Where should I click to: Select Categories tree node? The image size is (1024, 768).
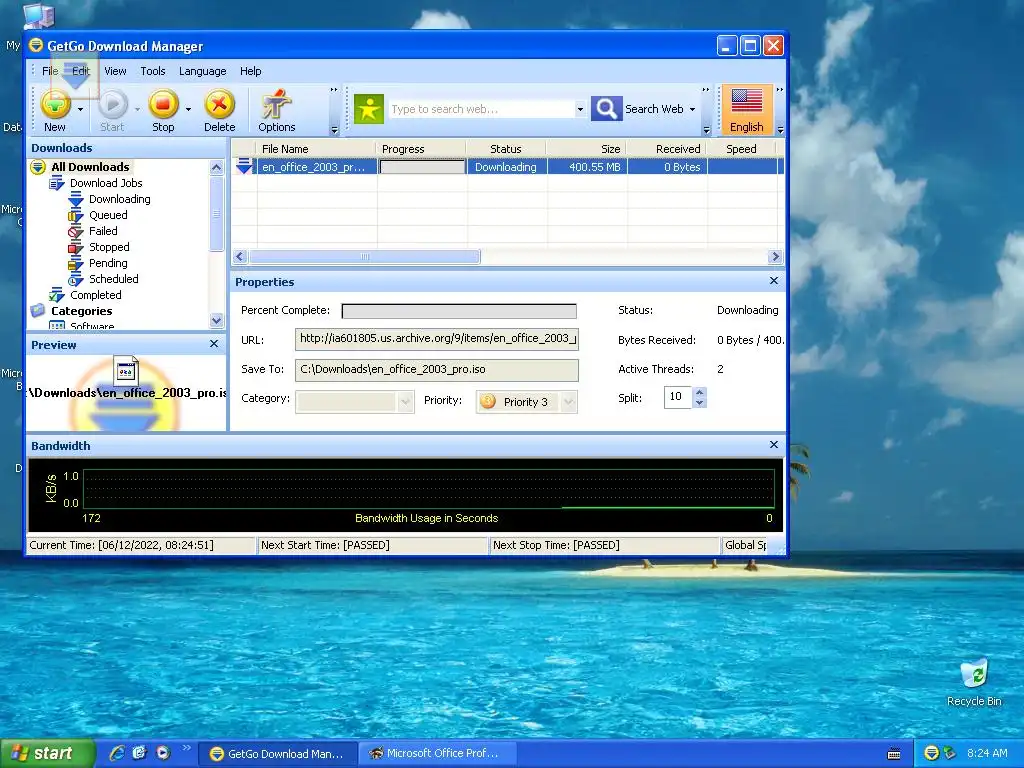pyautogui.click(x=81, y=312)
